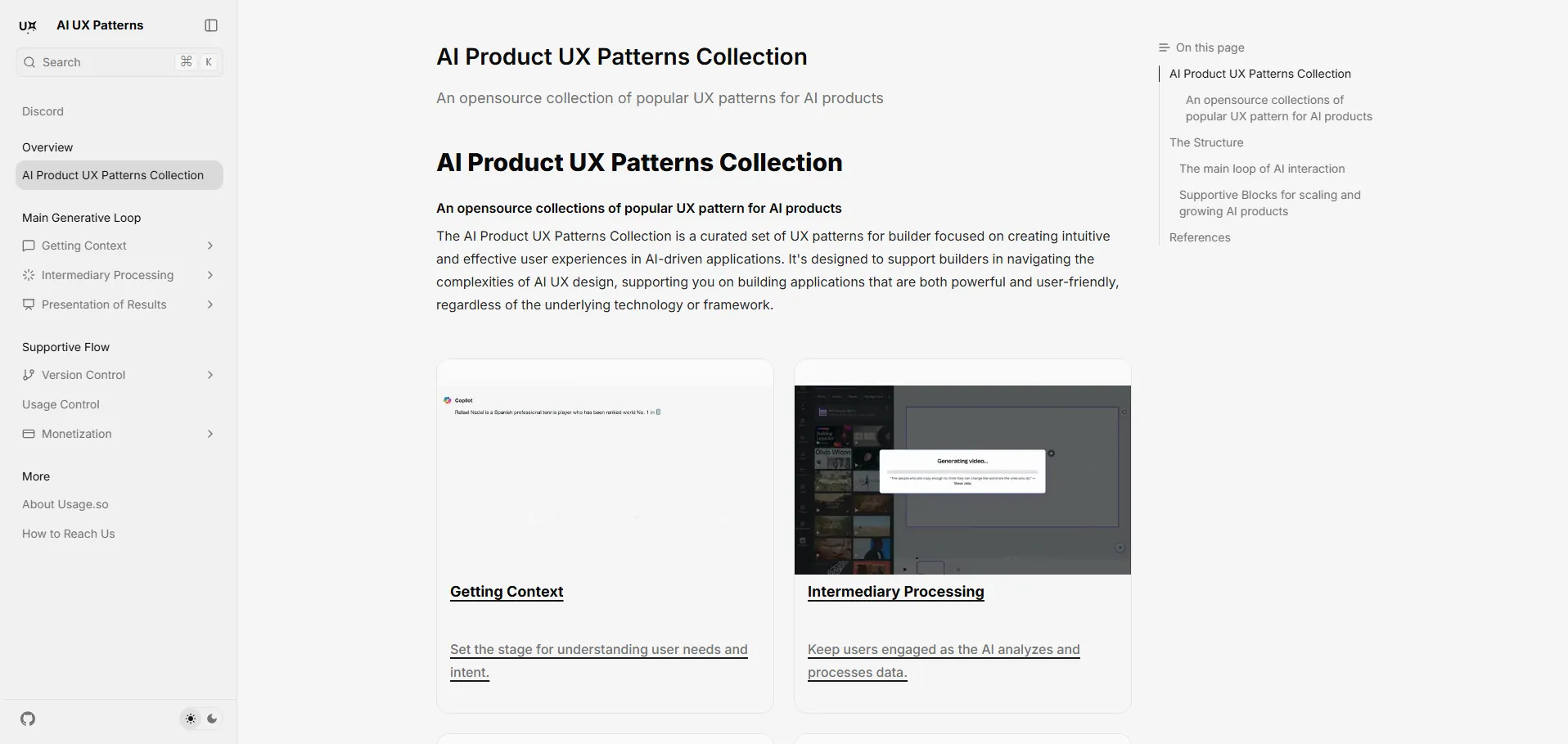This screenshot has height=744, width=1568.
Task: Expand the Version Control chevron
Action: tap(210, 375)
